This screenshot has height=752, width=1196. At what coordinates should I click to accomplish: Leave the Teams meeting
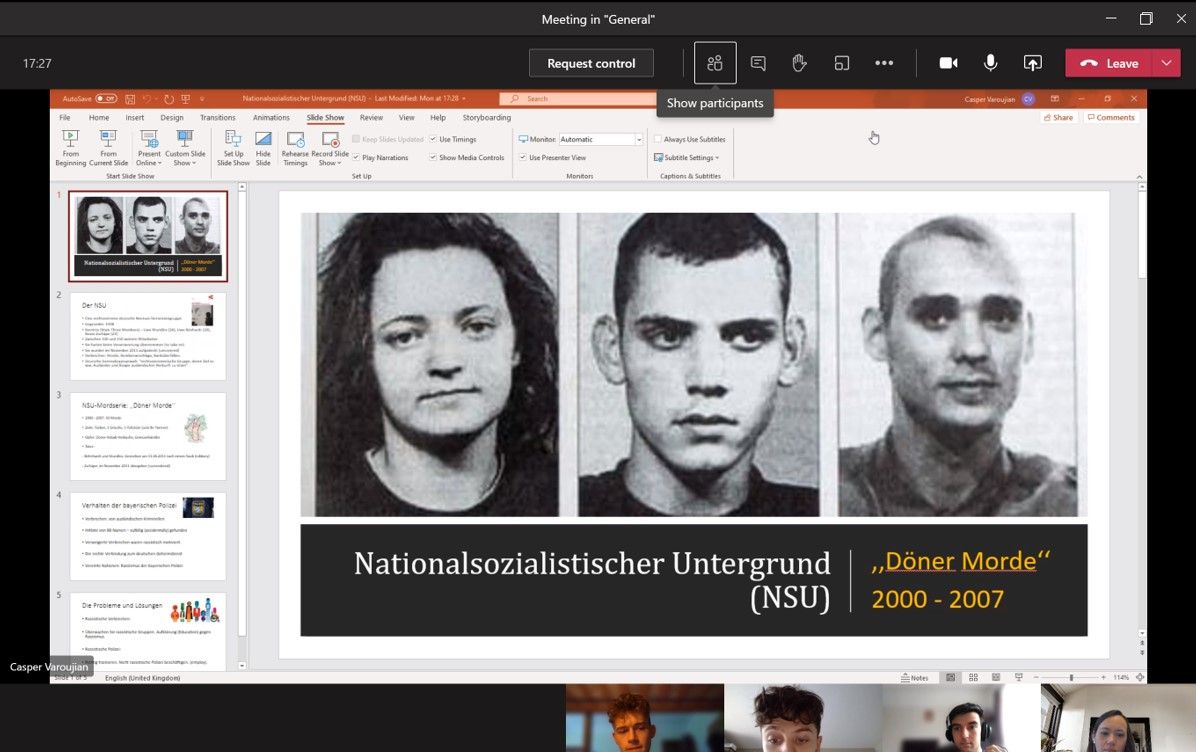point(1109,63)
